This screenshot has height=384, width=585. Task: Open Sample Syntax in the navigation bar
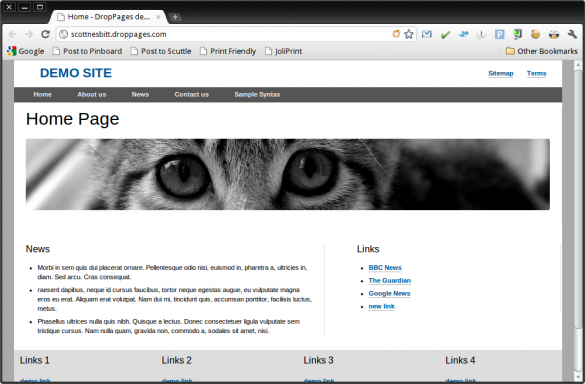click(257, 95)
